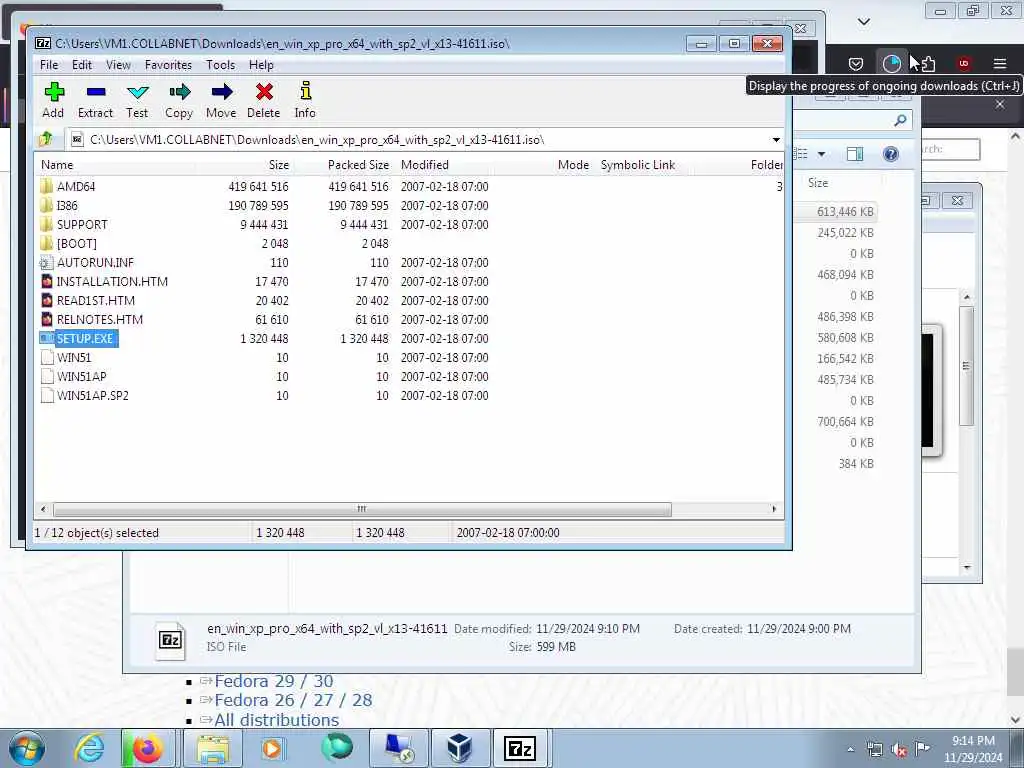Click Firefox downloads progress icon

(x=891, y=63)
